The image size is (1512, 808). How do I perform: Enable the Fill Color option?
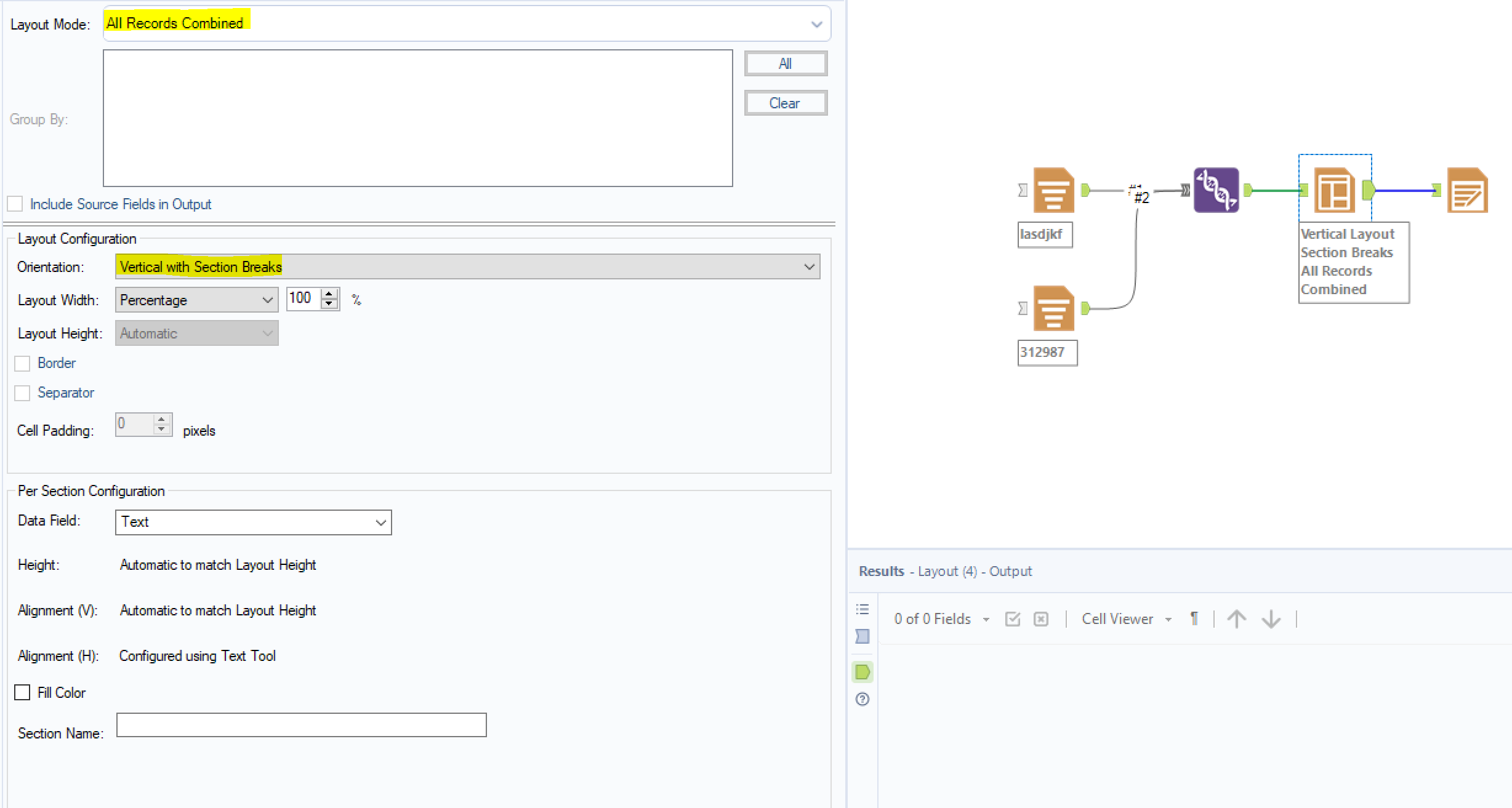22,692
